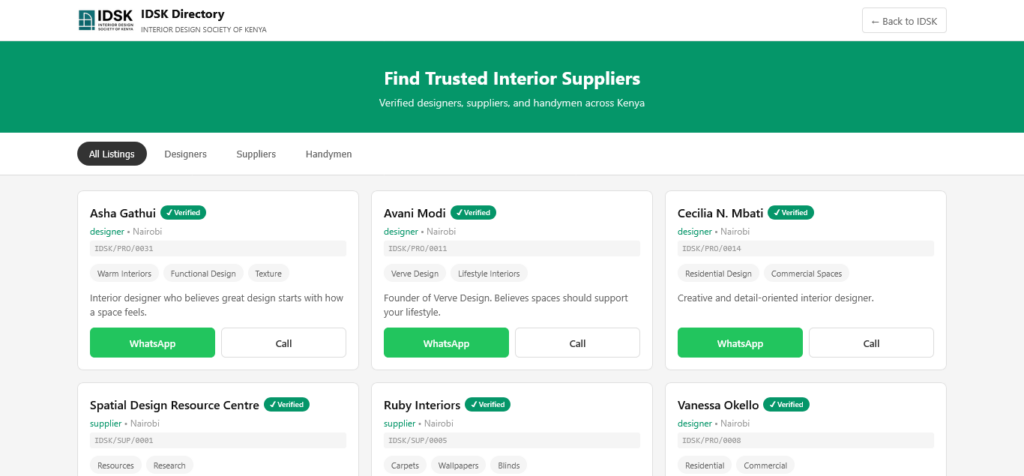The height and width of the screenshot is (476, 1024).
Task: Click Cecilia N. Mbati's Verified badge
Action: pyautogui.click(x=791, y=212)
